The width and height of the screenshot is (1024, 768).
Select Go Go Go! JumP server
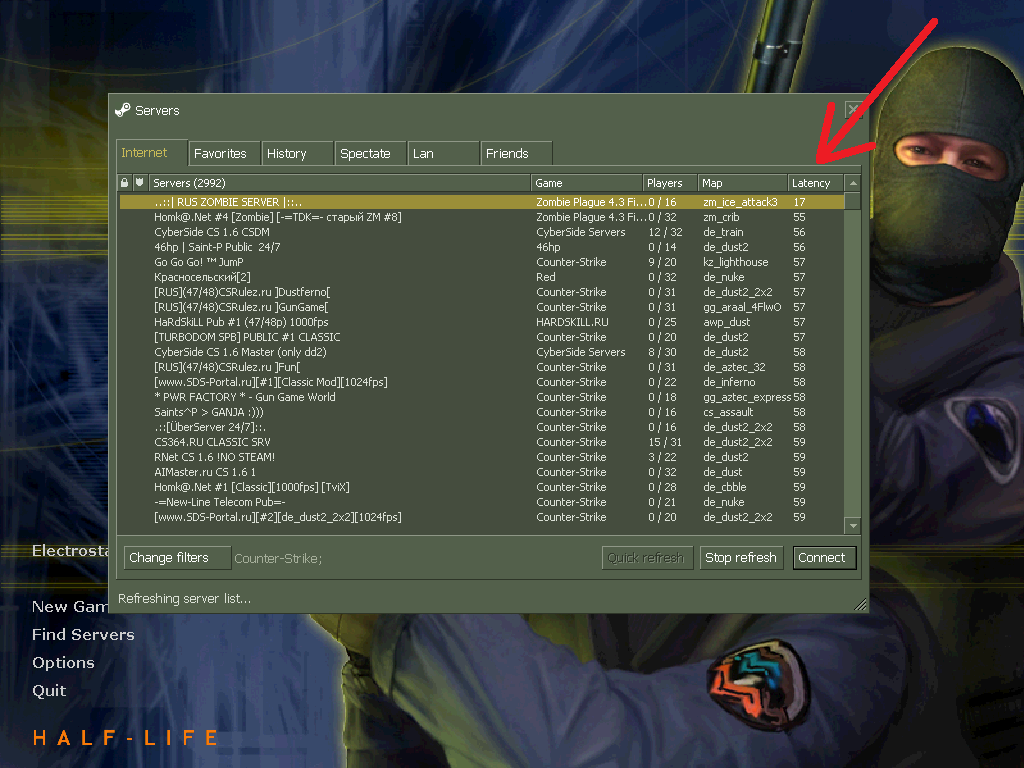click(x=482, y=262)
